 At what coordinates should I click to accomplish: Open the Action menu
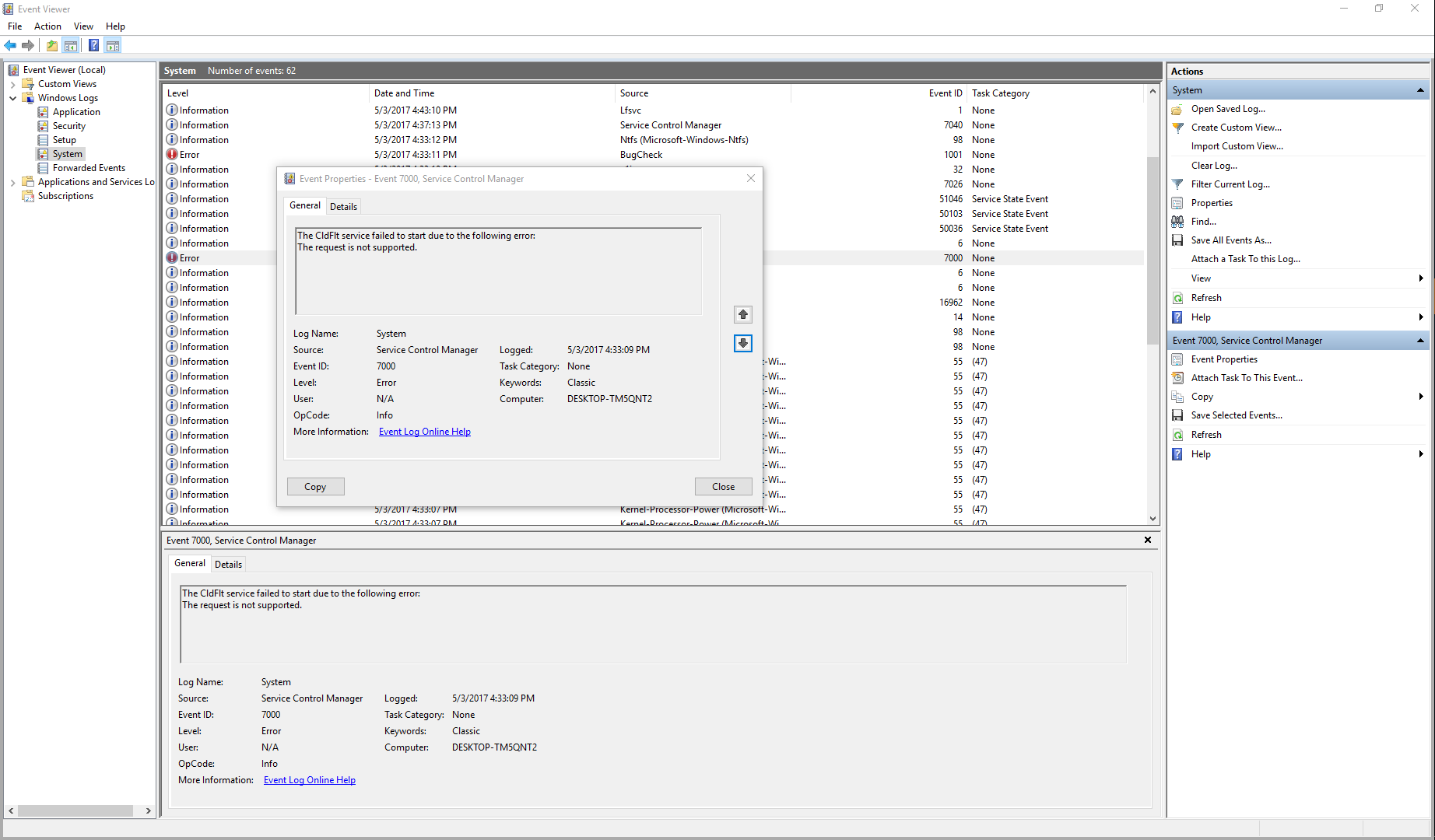(47, 26)
